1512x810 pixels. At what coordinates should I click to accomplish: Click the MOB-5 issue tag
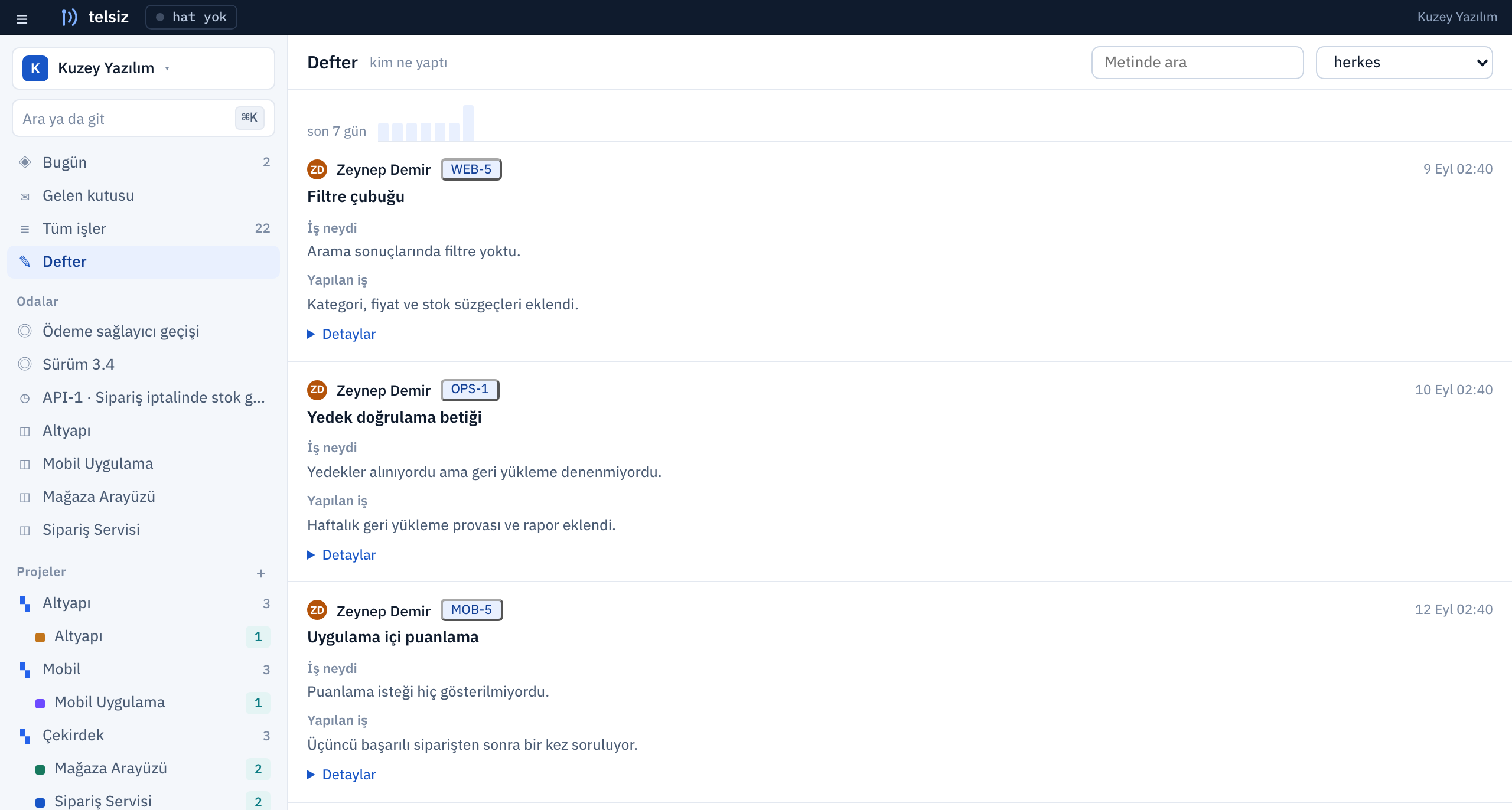(472, 610)
